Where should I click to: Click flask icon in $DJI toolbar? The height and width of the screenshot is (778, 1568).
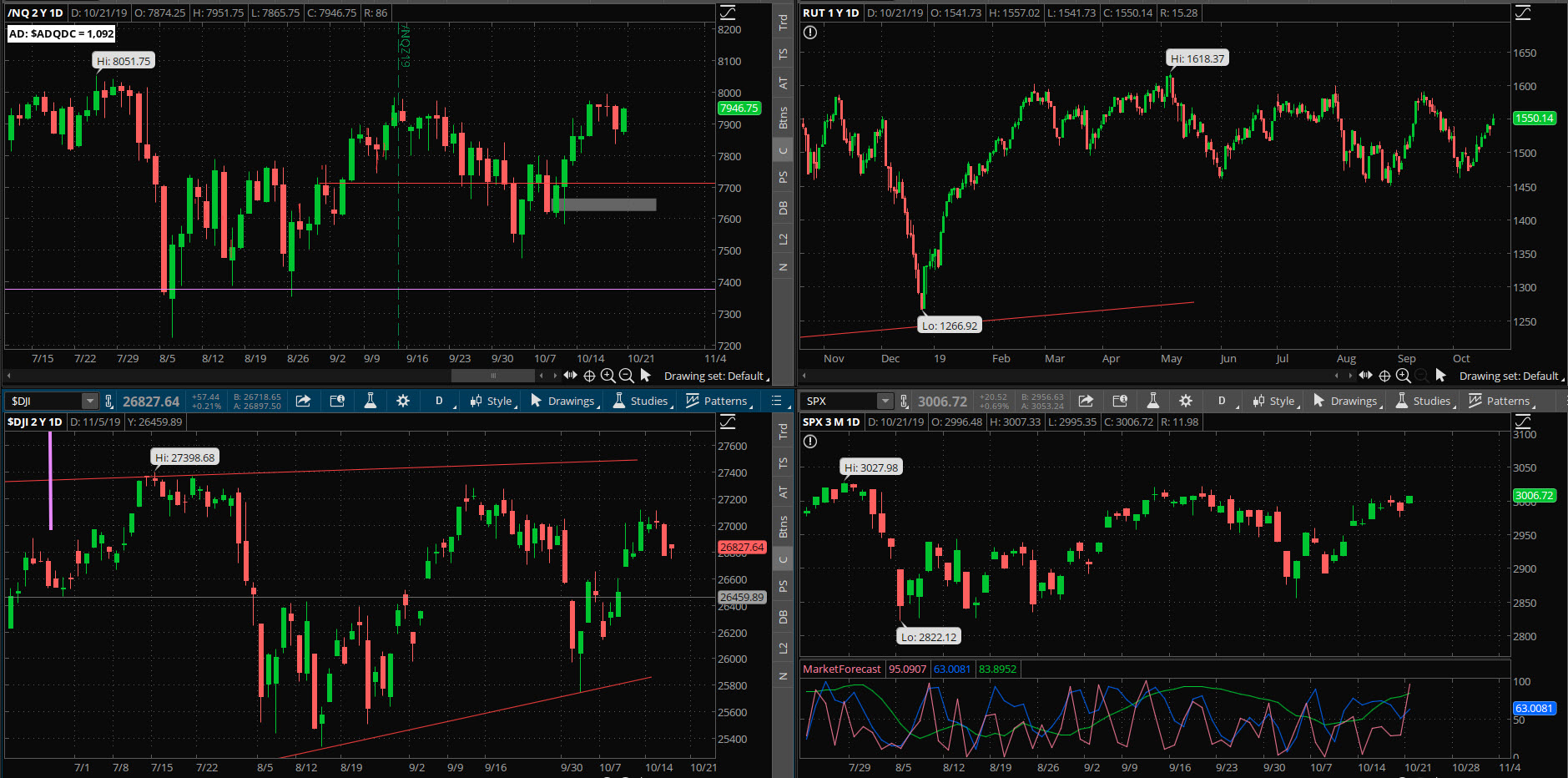pos(371,401)
